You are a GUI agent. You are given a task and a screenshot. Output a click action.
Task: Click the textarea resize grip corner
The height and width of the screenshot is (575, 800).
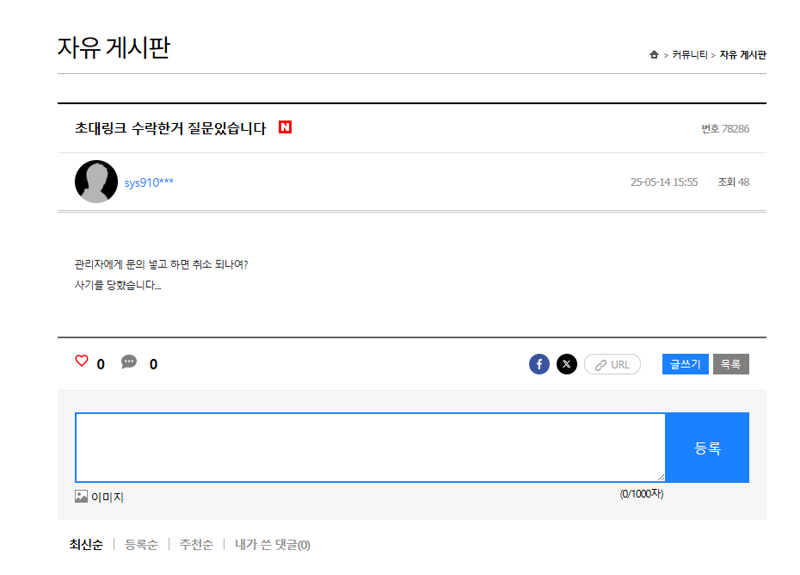pyautogui.click(x=661, y=477)
